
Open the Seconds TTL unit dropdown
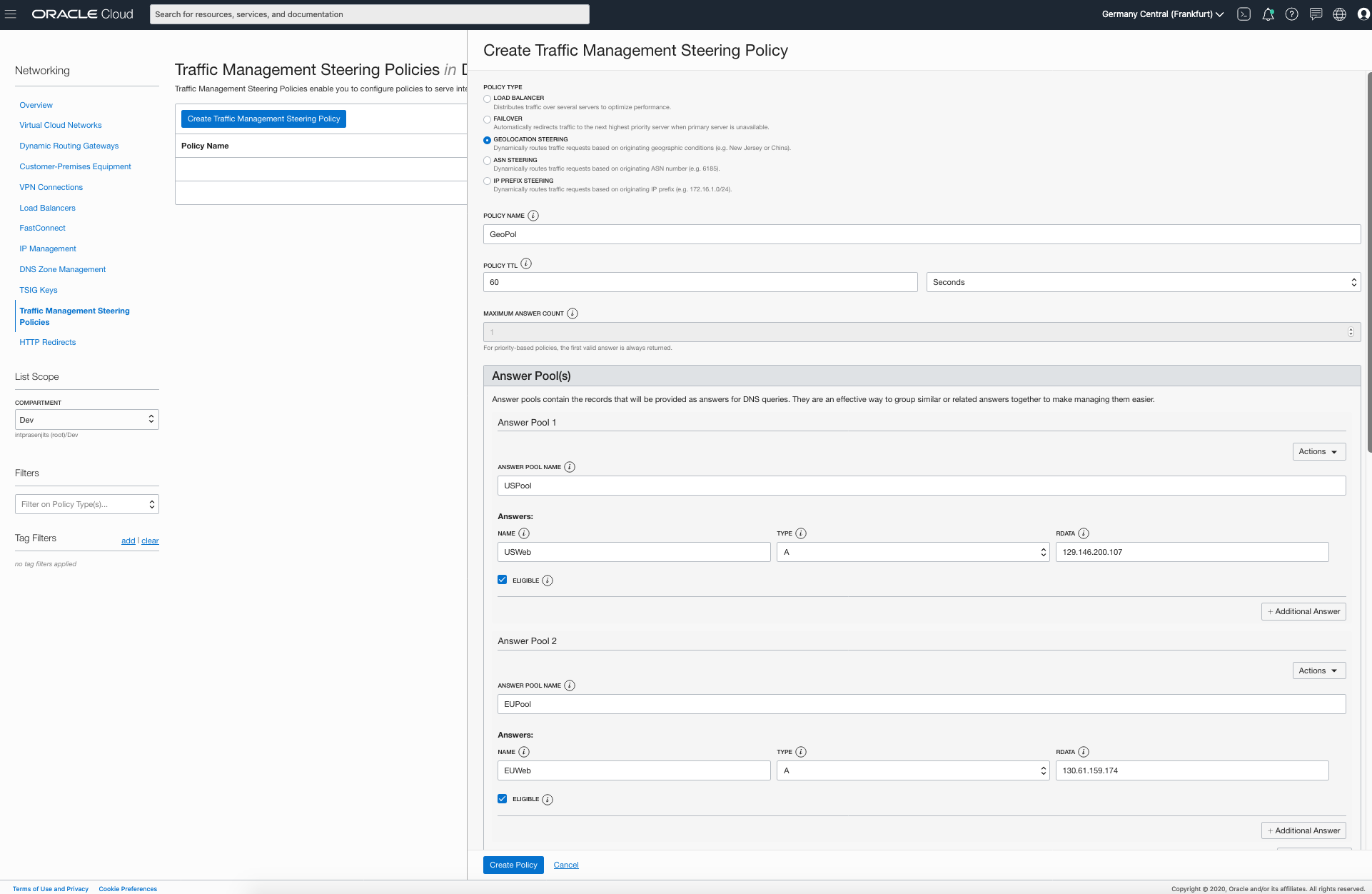click(x=1143, y=282)
